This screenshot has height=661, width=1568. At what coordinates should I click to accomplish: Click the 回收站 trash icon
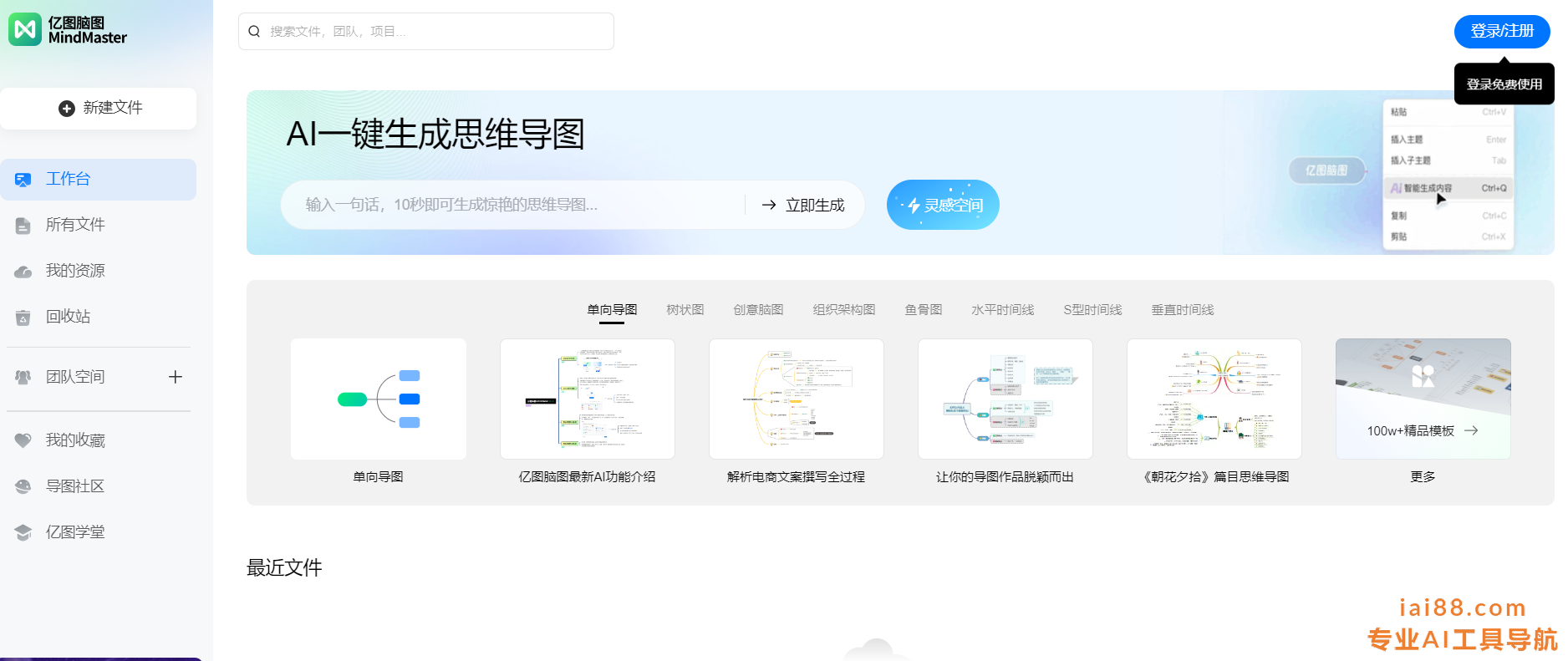point(23,318)
